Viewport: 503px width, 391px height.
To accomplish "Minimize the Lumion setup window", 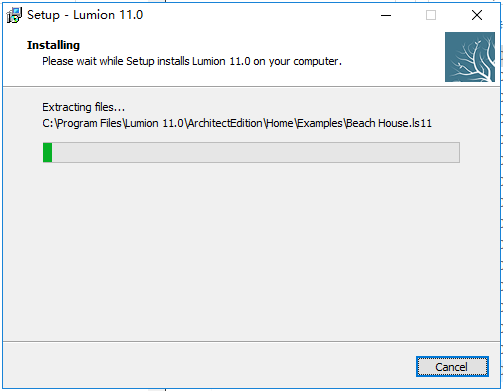I will click(386, 15).
